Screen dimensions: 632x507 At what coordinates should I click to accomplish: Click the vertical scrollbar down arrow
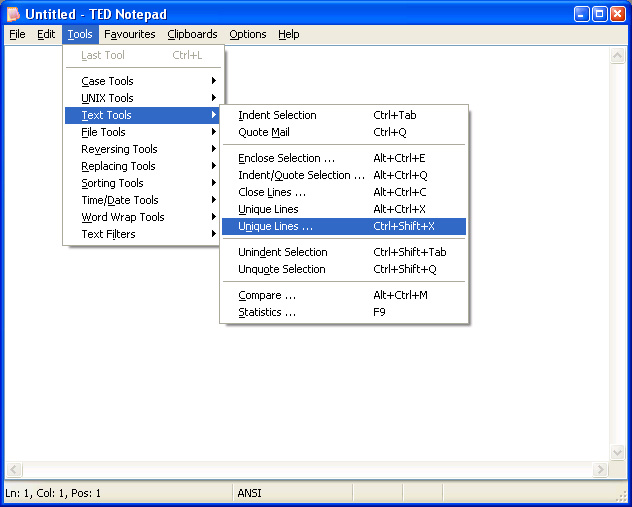click(617, 453)
